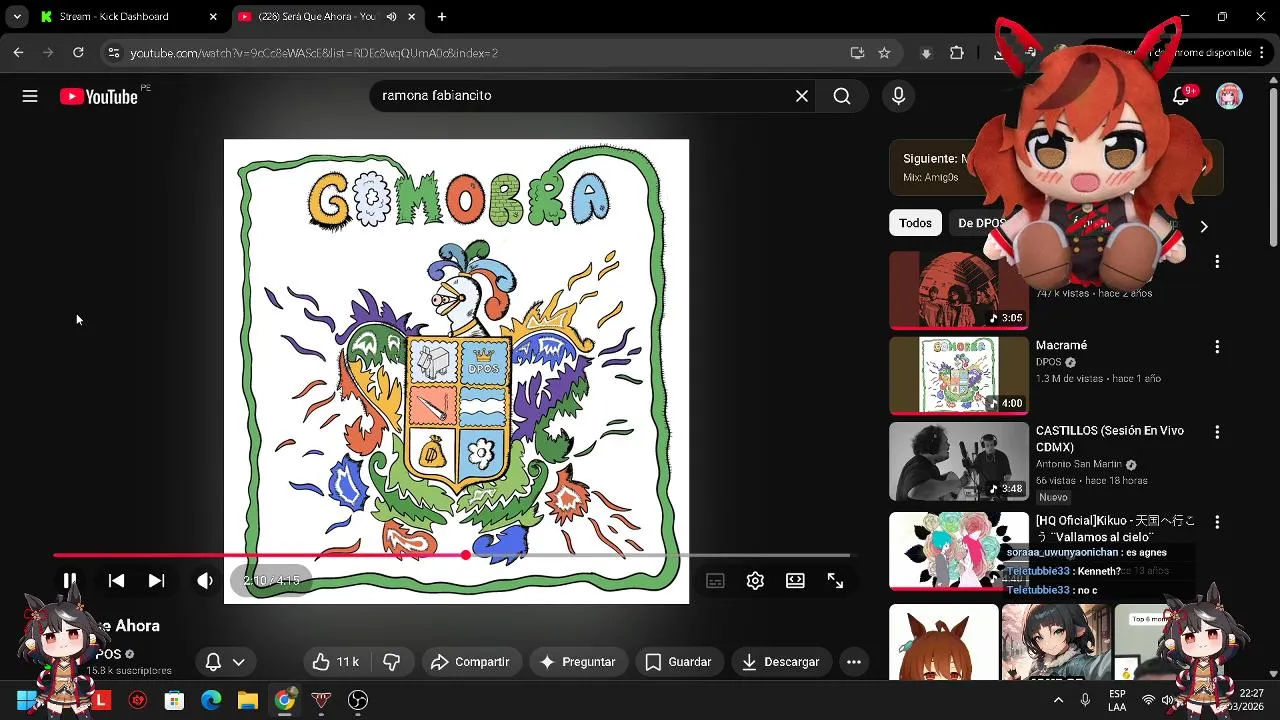Open the account avatar menu

coord(1229,96)
